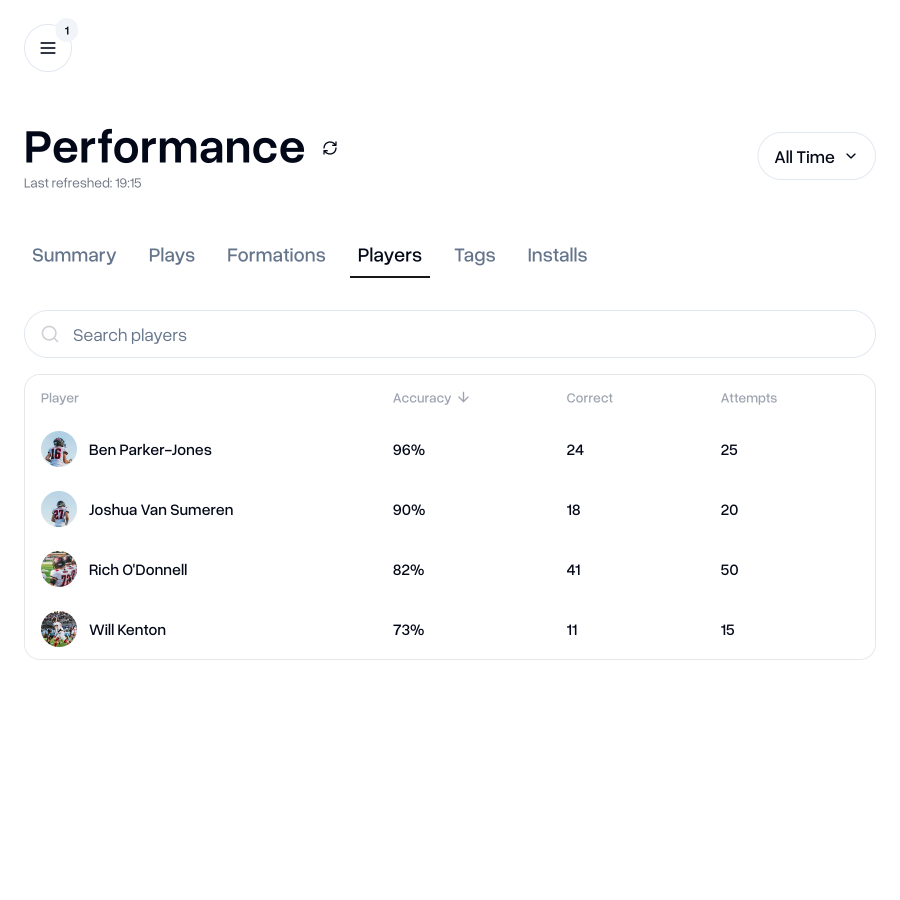The height and width of the screenshot is (900, 900).
Task: Open Rich O'Donnell's player details
Action: (x=138, y=569)
